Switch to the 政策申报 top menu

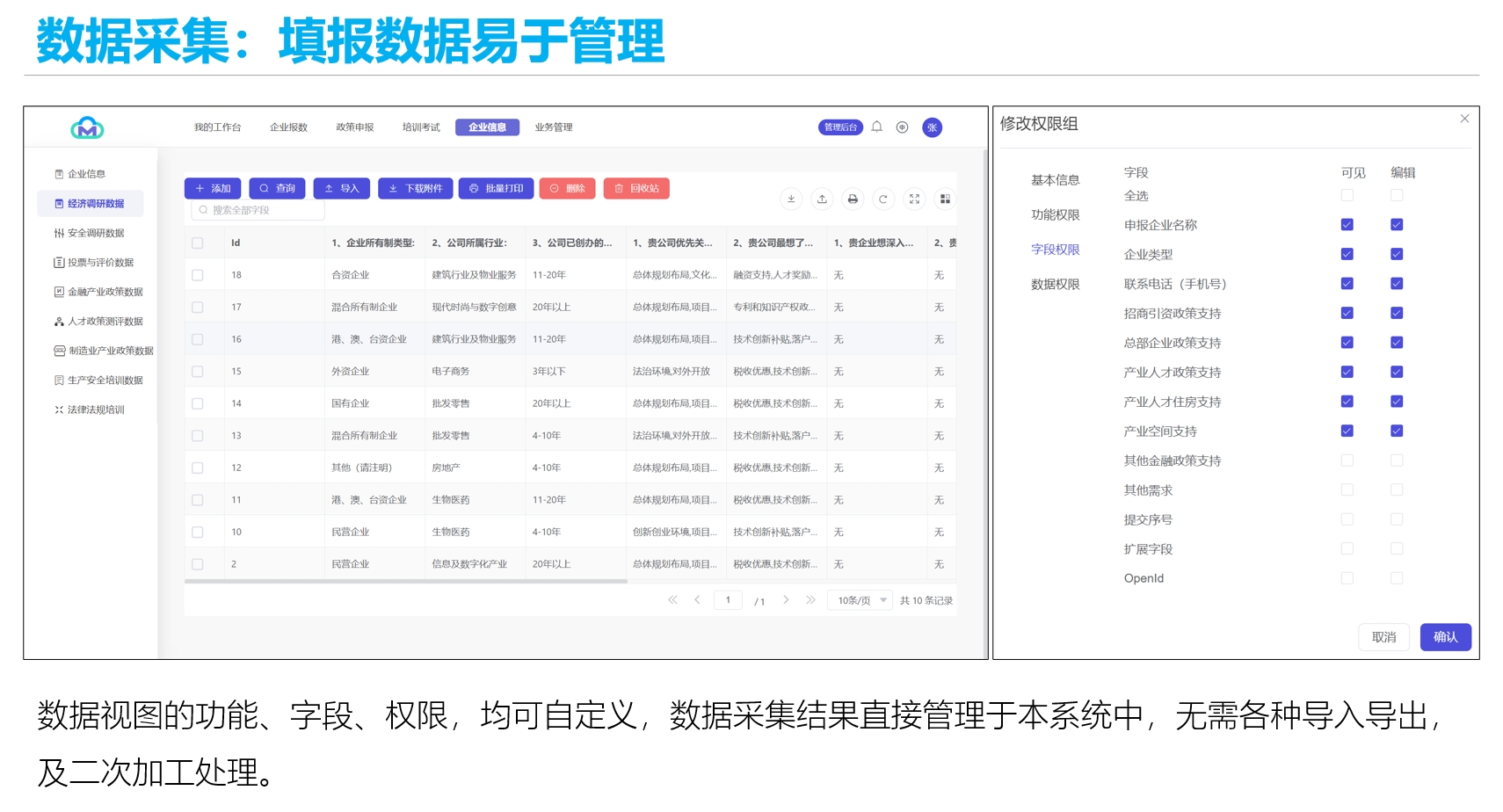point(355,127)
